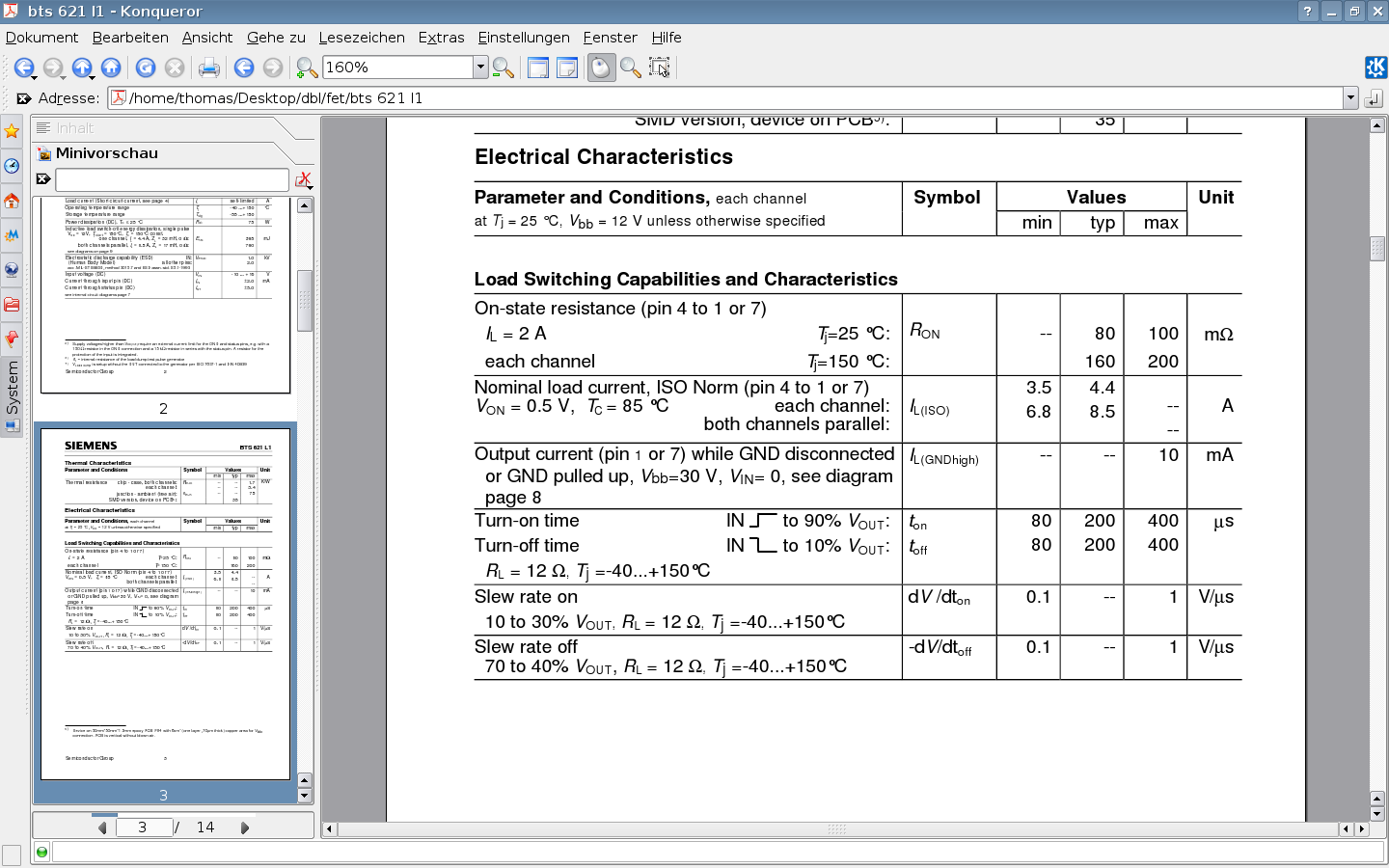Click the KDE gear logo icon
Viewport: 1389px width, 868px height.
(x=1375, y=67)
